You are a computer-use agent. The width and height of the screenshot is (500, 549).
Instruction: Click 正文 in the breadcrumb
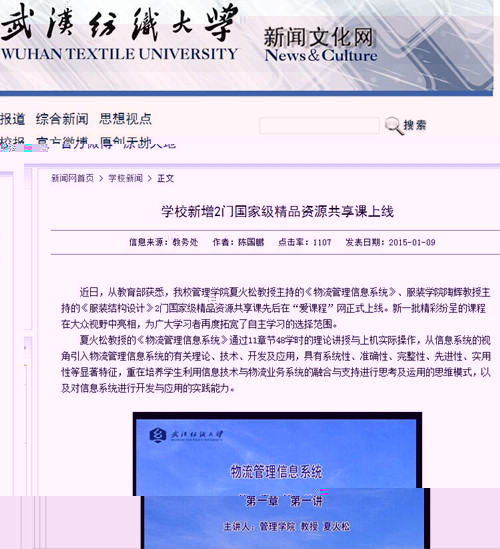click(166, 178)
